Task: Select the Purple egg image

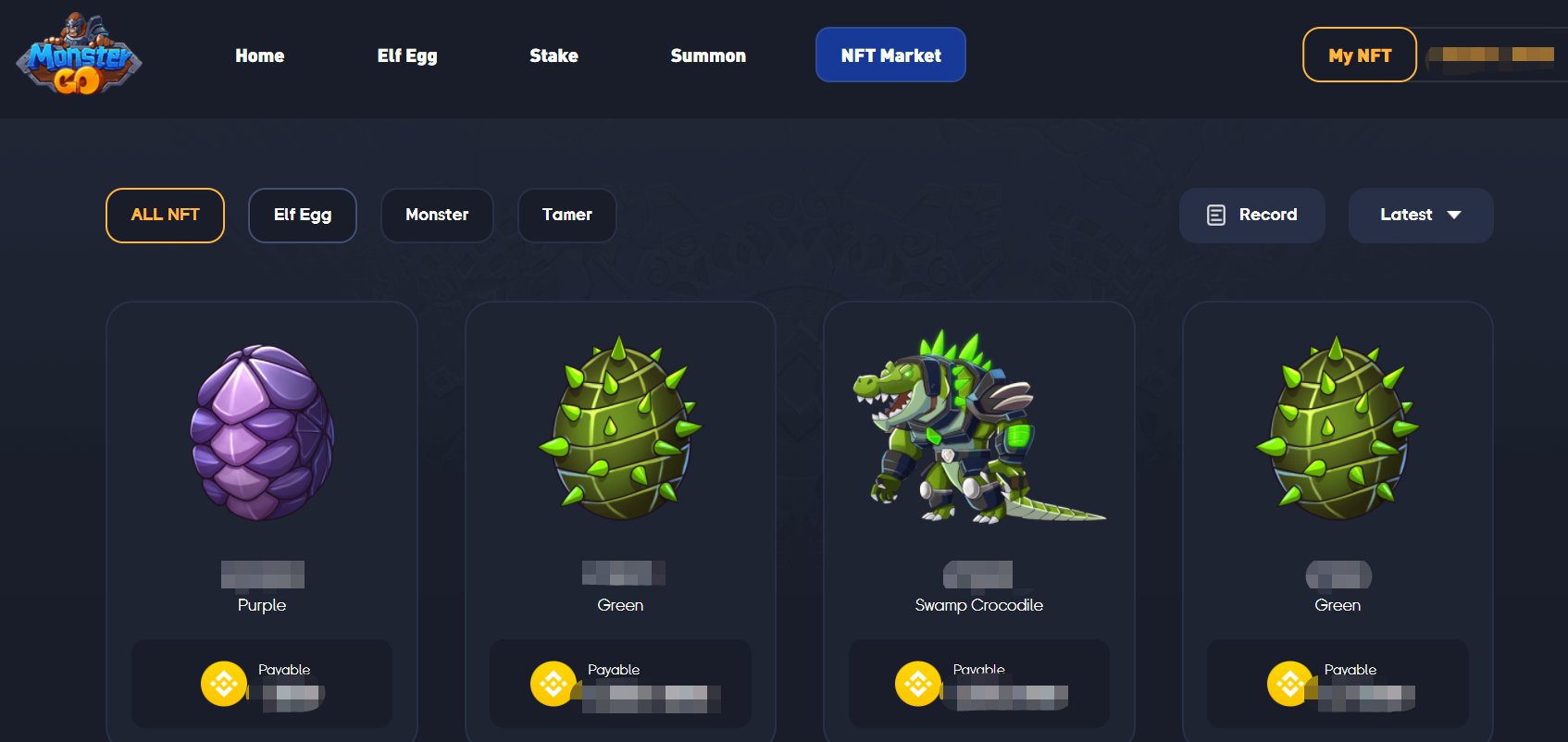Action: pyautogui.click(x=262, y=432)
